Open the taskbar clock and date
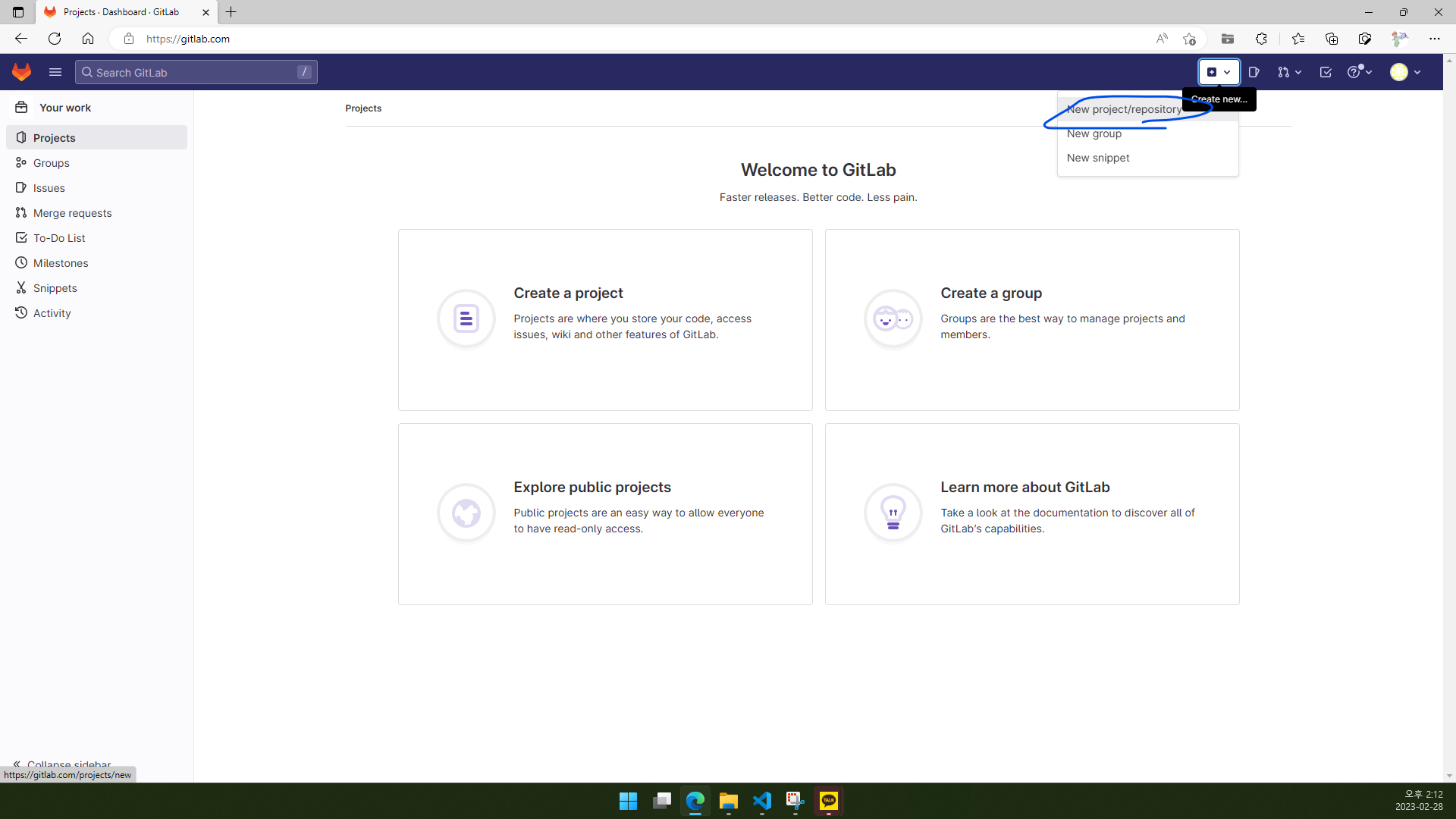 pos(1419,800)
